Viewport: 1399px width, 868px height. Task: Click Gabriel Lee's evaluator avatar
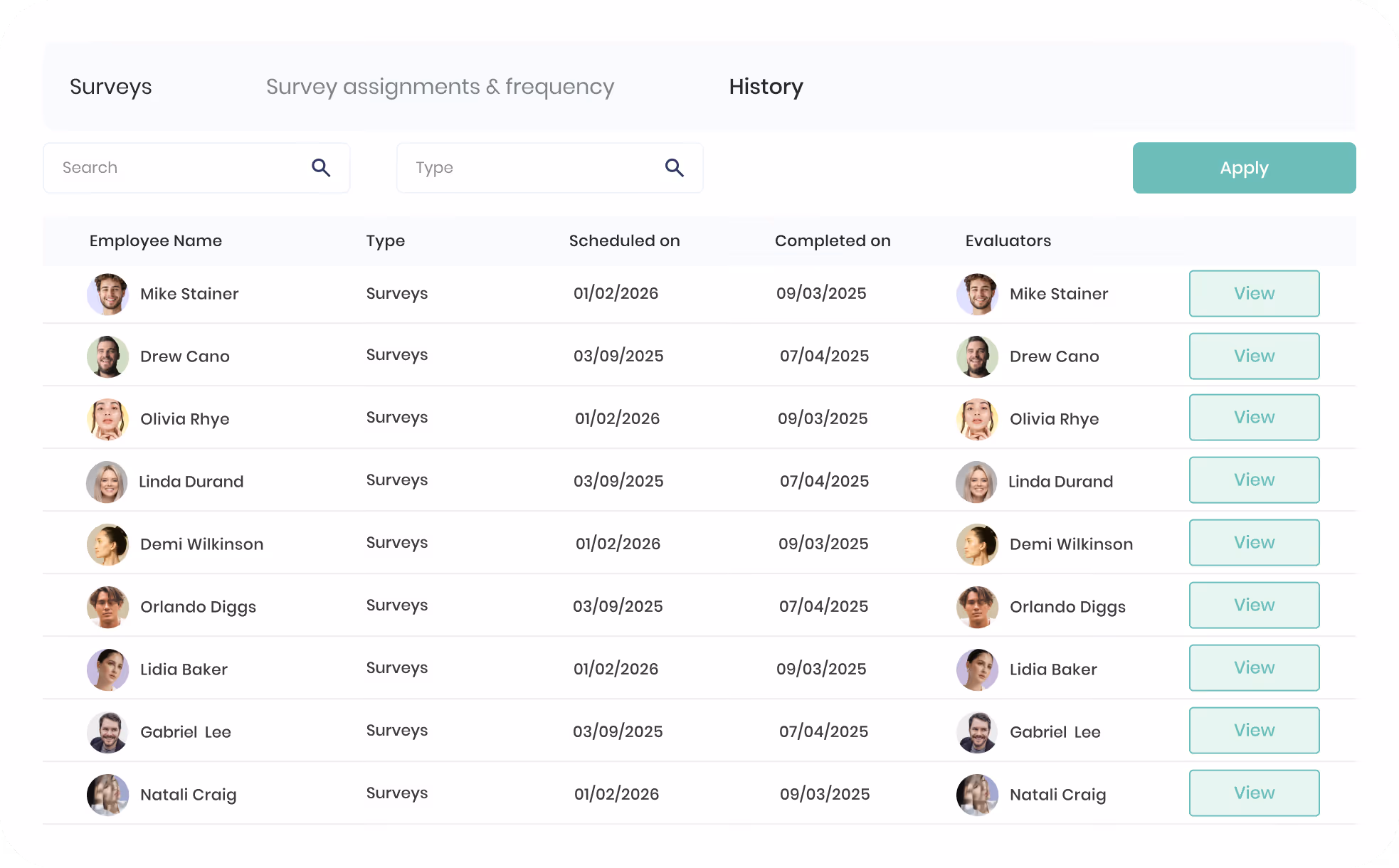977,732
